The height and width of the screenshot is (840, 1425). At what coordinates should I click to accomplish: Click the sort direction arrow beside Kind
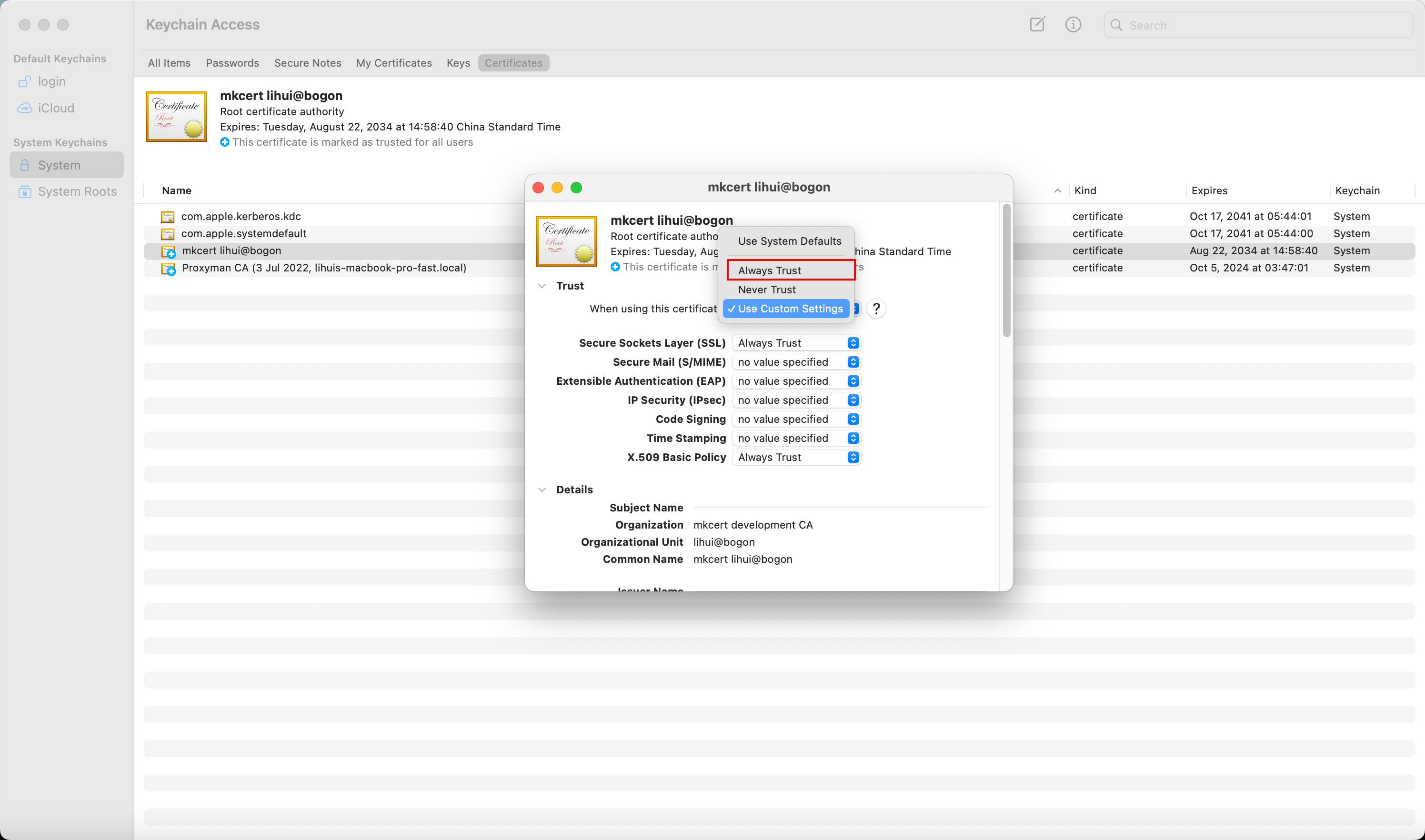click(1057, 191)
